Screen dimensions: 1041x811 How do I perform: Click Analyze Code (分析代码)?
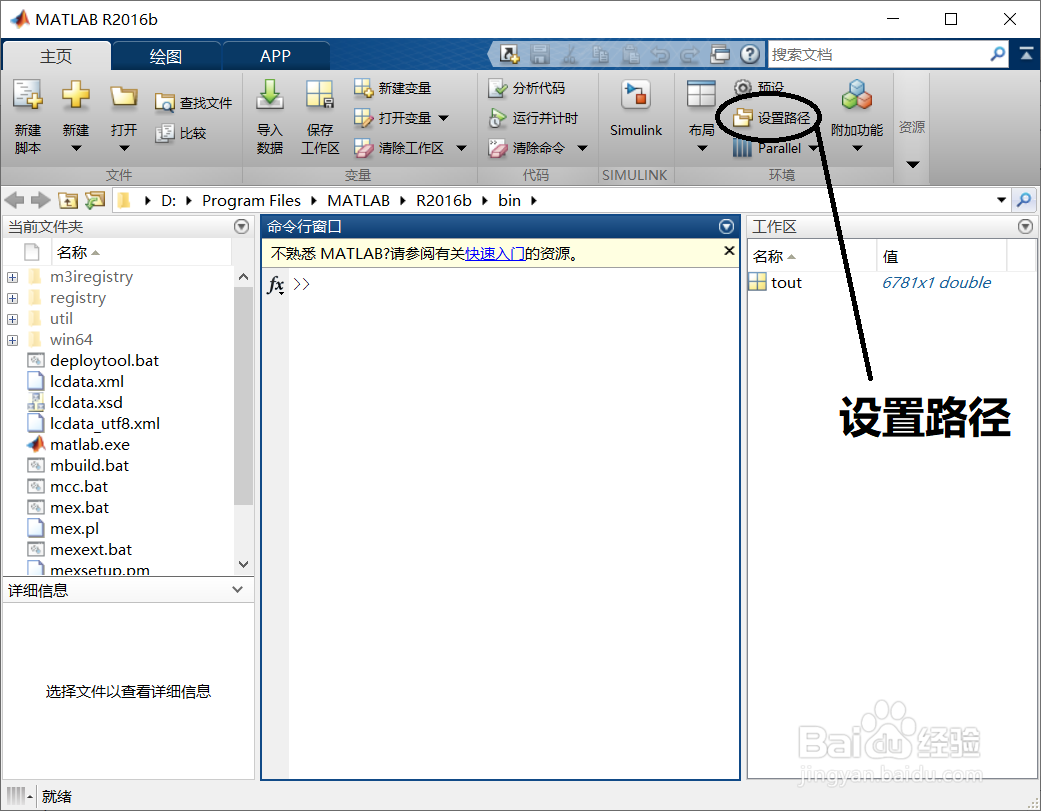526,88
